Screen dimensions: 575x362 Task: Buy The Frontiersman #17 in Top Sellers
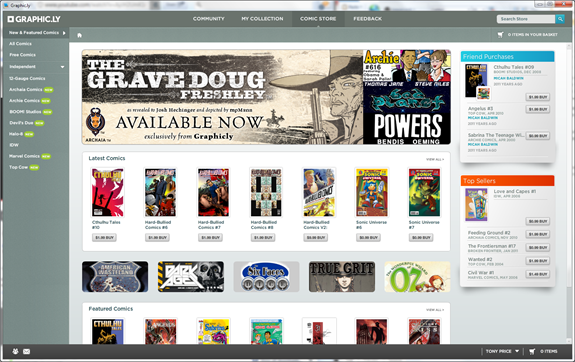tap(538, 248)
